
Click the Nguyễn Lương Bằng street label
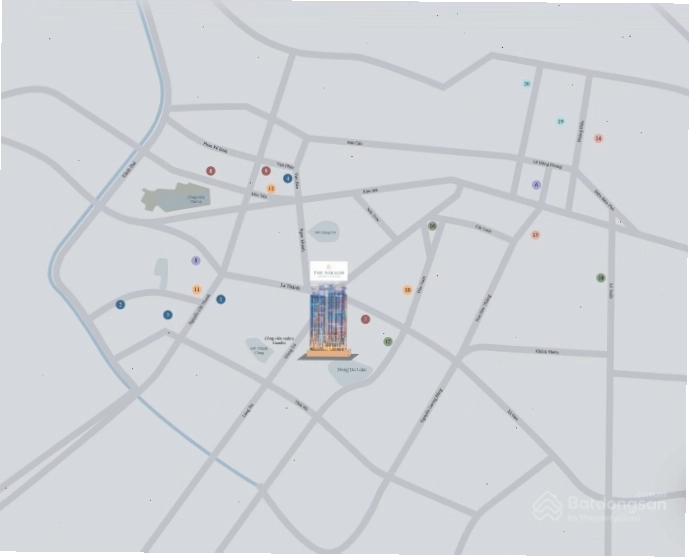click(x=431, y=406)
